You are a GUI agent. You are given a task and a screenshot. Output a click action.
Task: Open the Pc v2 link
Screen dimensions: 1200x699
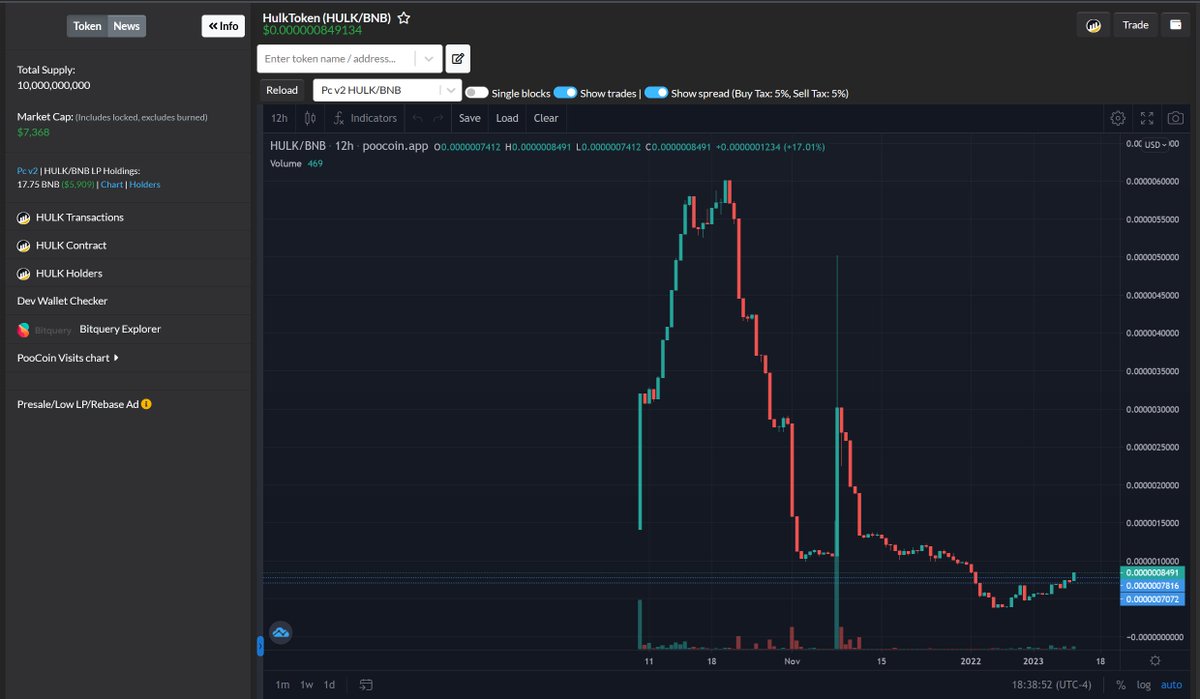point(27,171)
